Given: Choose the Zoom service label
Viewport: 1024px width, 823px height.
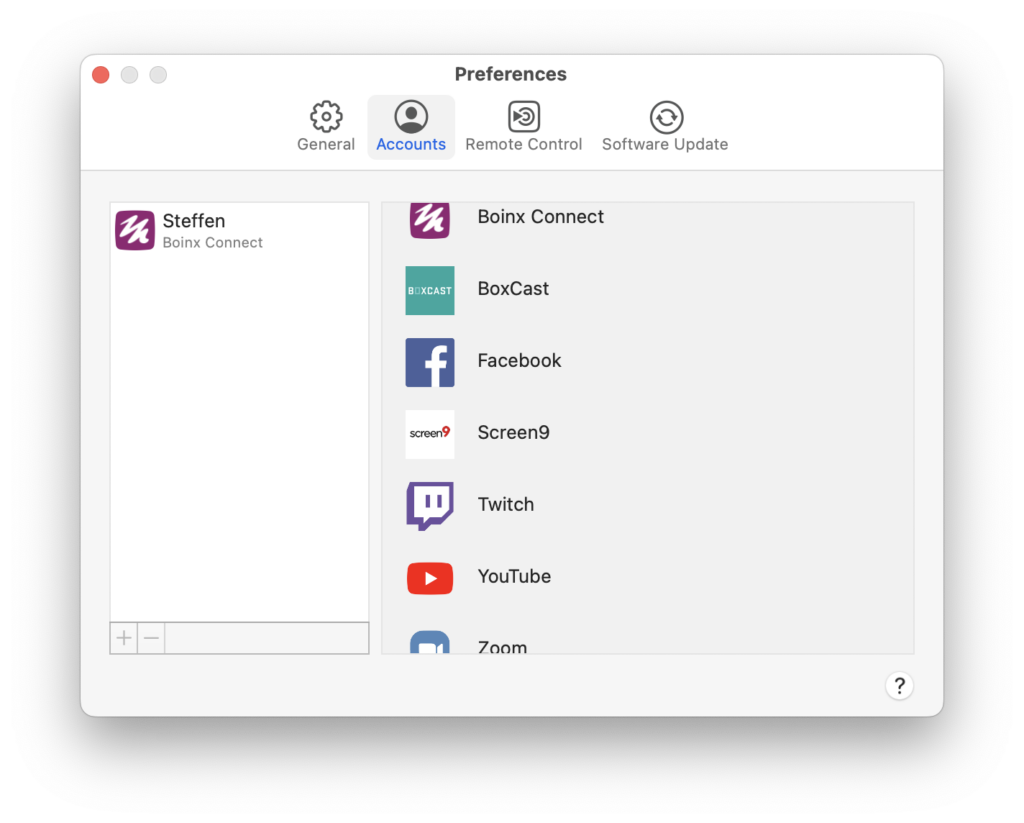Looking at the screenshot, I should pyautogui.click(x=502, y=647).
